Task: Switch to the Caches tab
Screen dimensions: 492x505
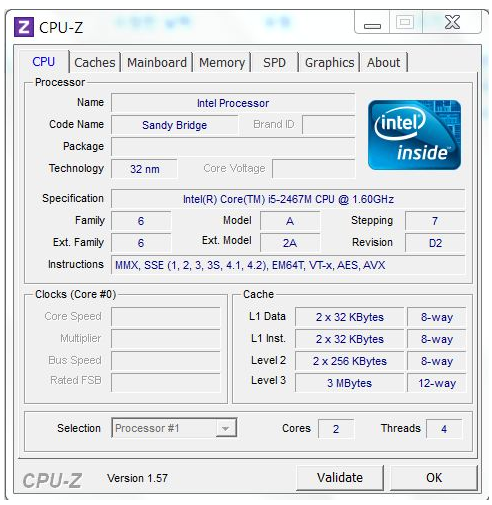Action: pos(95,62)
